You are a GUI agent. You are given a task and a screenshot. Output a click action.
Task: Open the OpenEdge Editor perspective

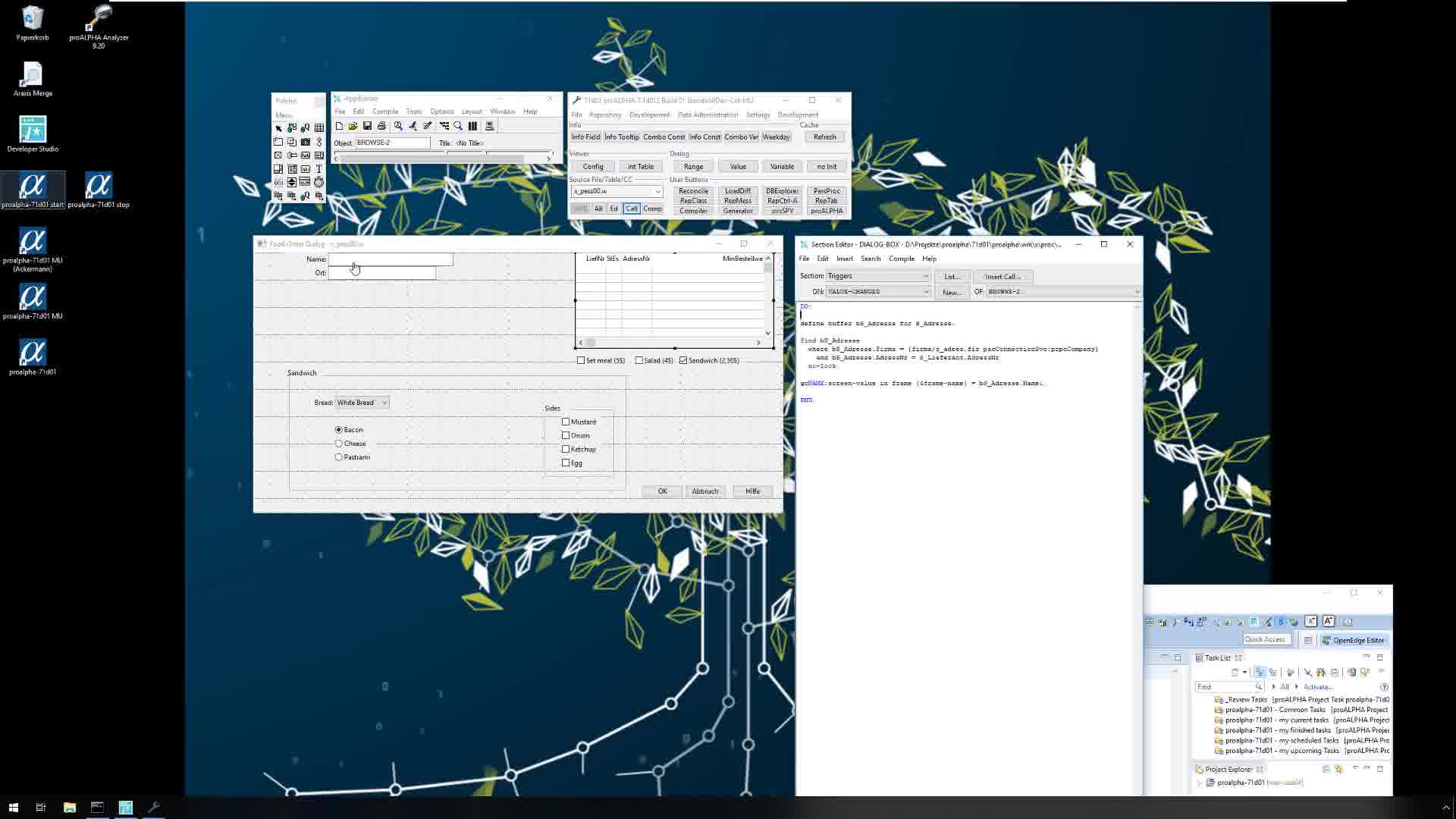[1354, 640]
